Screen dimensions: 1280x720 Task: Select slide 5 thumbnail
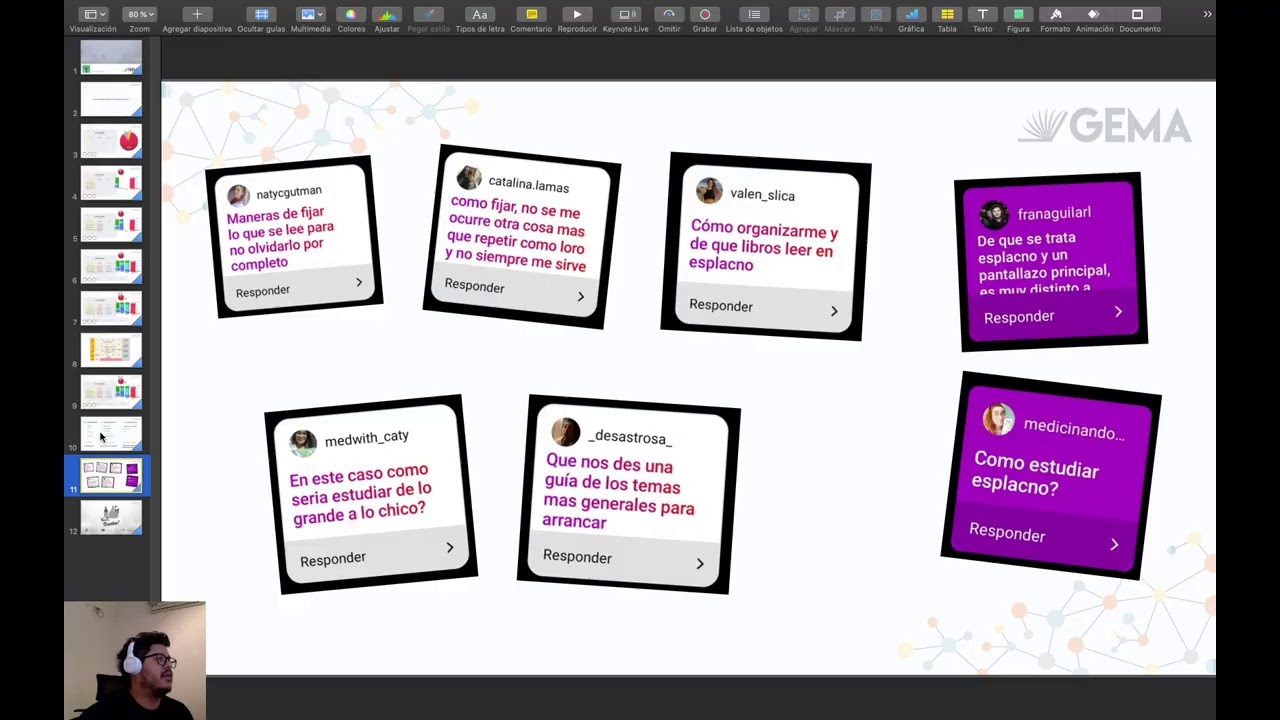coord(111,225)
